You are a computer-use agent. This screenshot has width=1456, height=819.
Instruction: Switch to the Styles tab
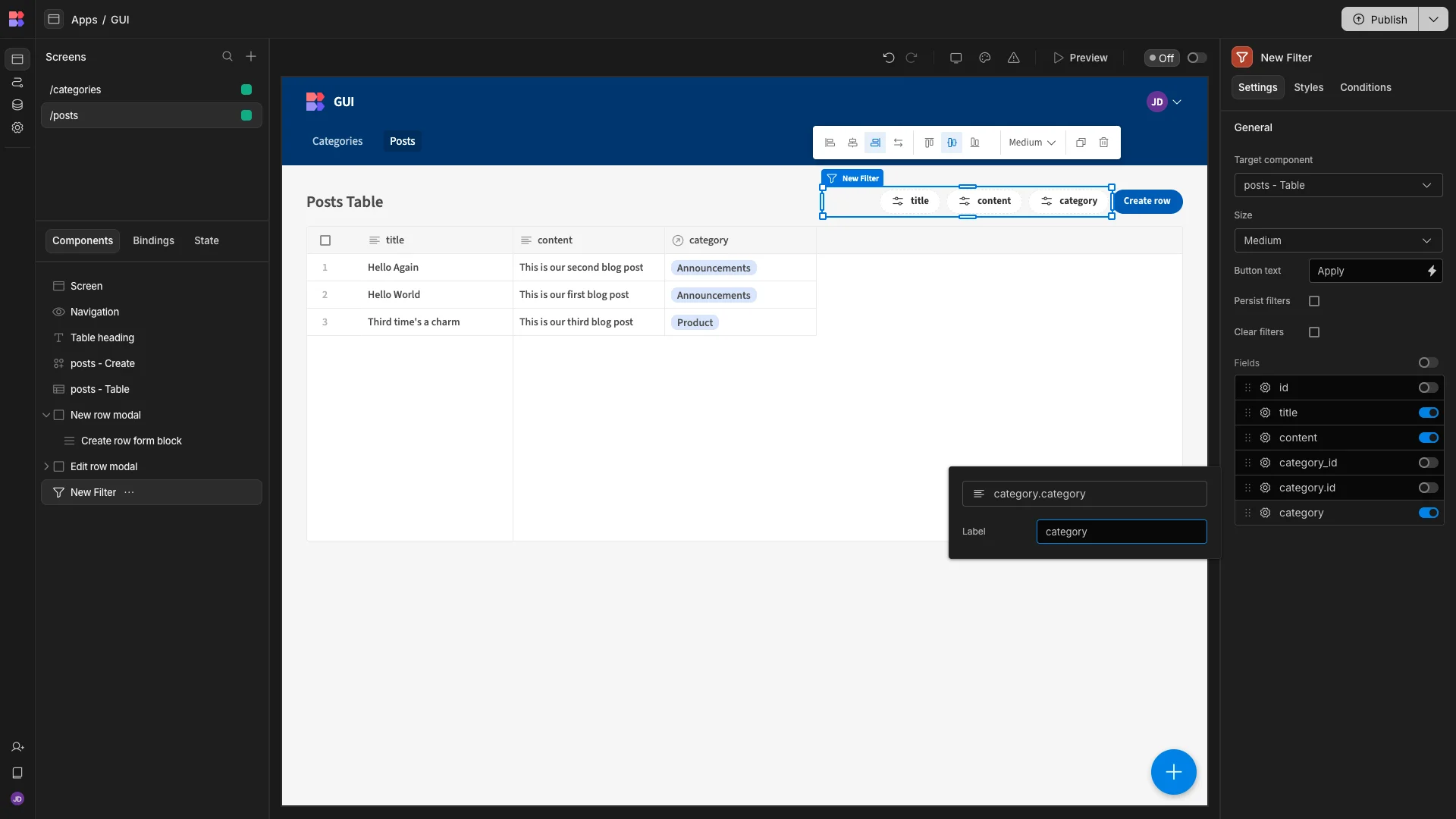click(x=1308, y=87)
